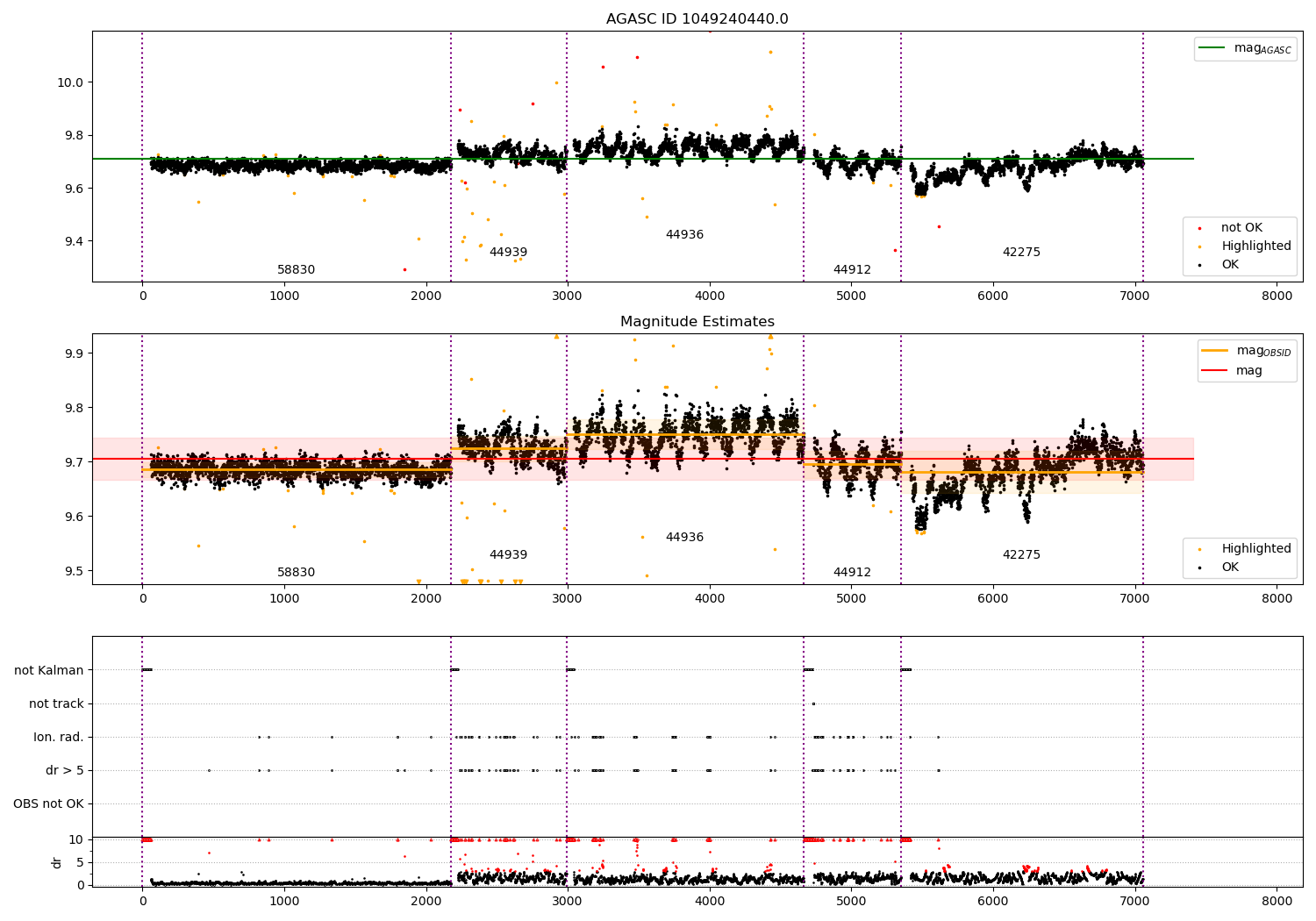
Task: Click the 10 tick on the dr axis
Action: (76, 839)
